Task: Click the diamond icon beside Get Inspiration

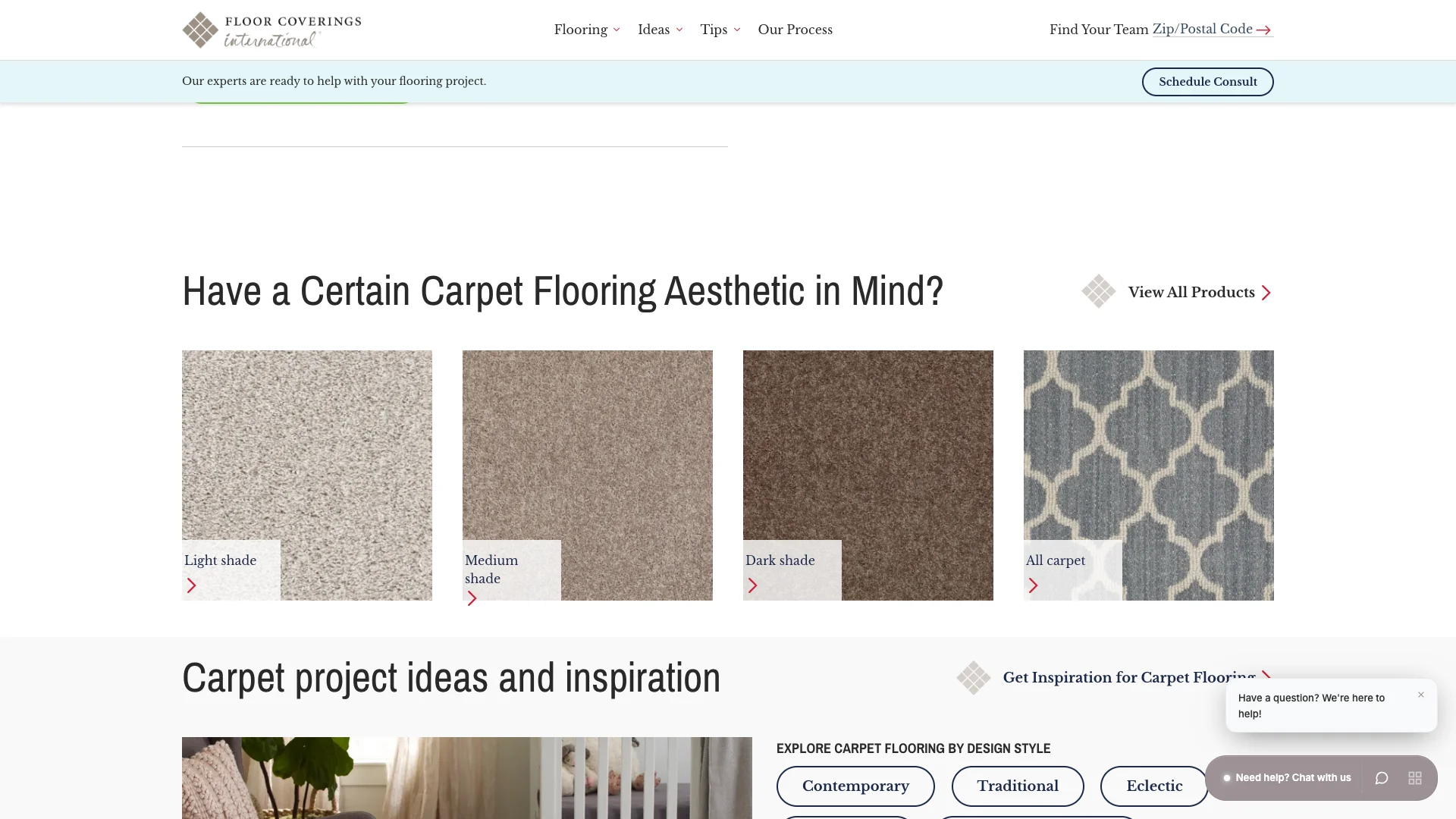Action: 974,677
